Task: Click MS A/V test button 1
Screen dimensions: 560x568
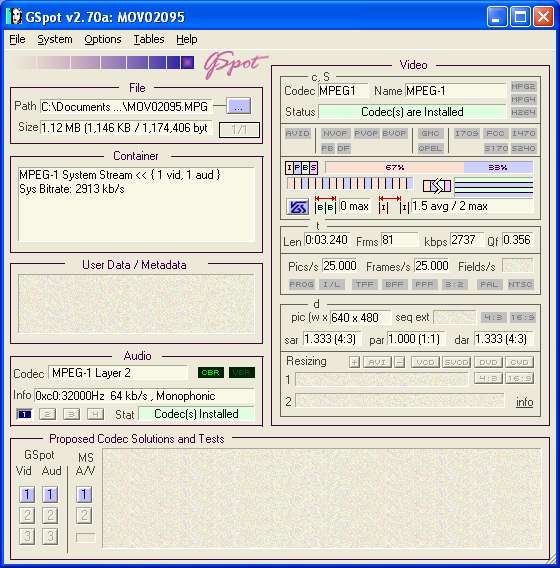Action: coord(84,494)
